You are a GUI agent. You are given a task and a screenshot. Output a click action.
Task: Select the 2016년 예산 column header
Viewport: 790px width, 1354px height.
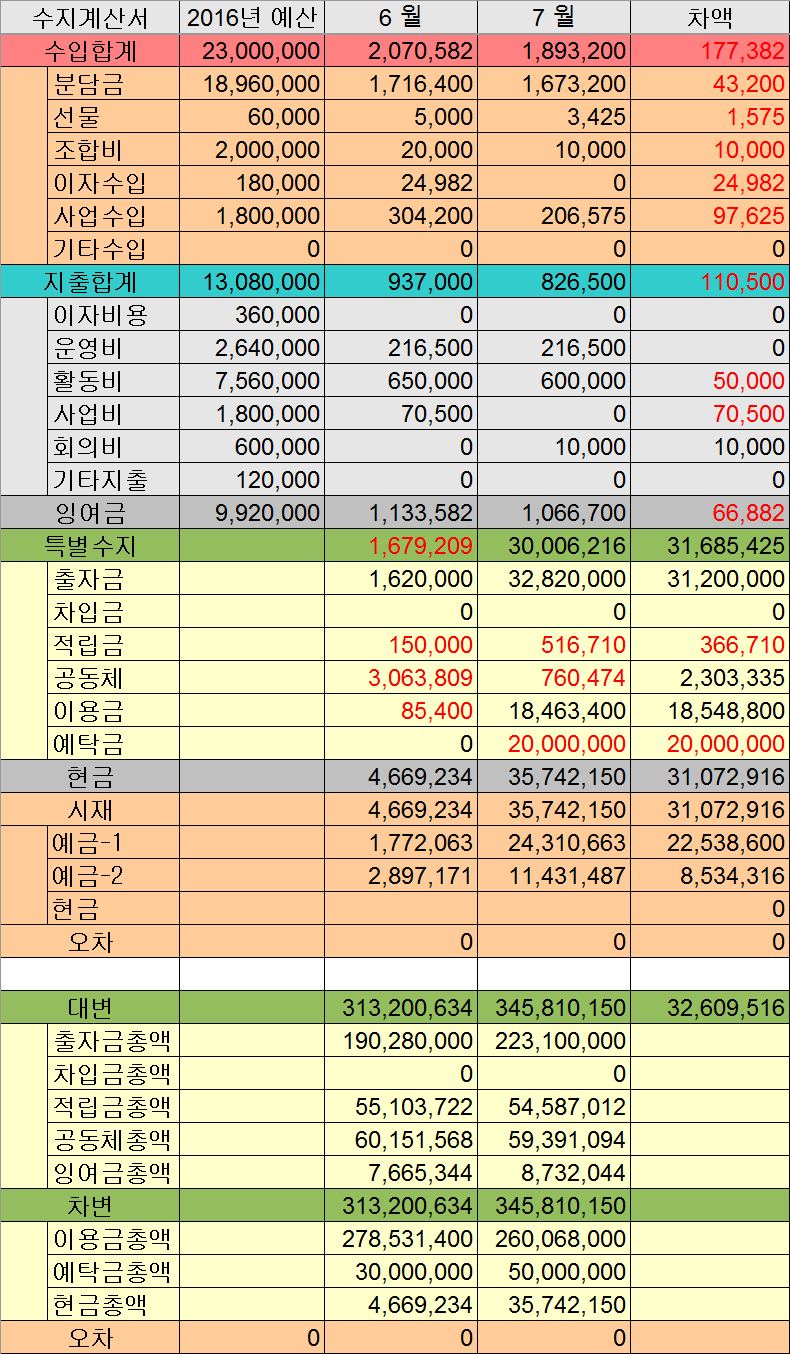pyautogui.click(x=252, y=18)
